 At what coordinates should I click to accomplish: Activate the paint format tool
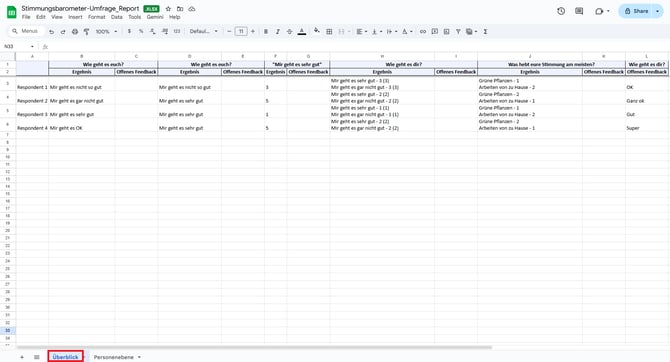click(86, 32)
